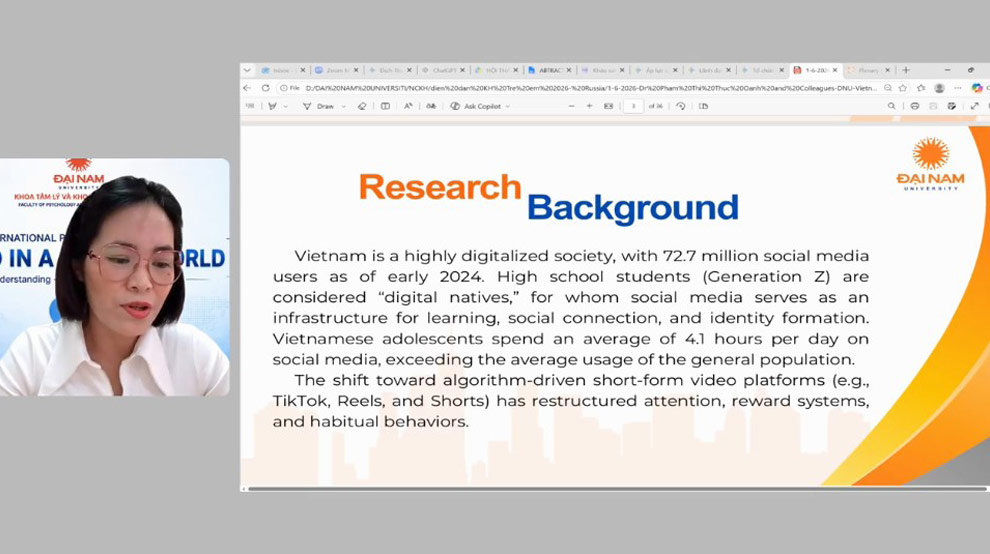Viewport: 990px width, 554px height.
Task: Open the Draw tool options dropdown
Action: tap(343, 106)
